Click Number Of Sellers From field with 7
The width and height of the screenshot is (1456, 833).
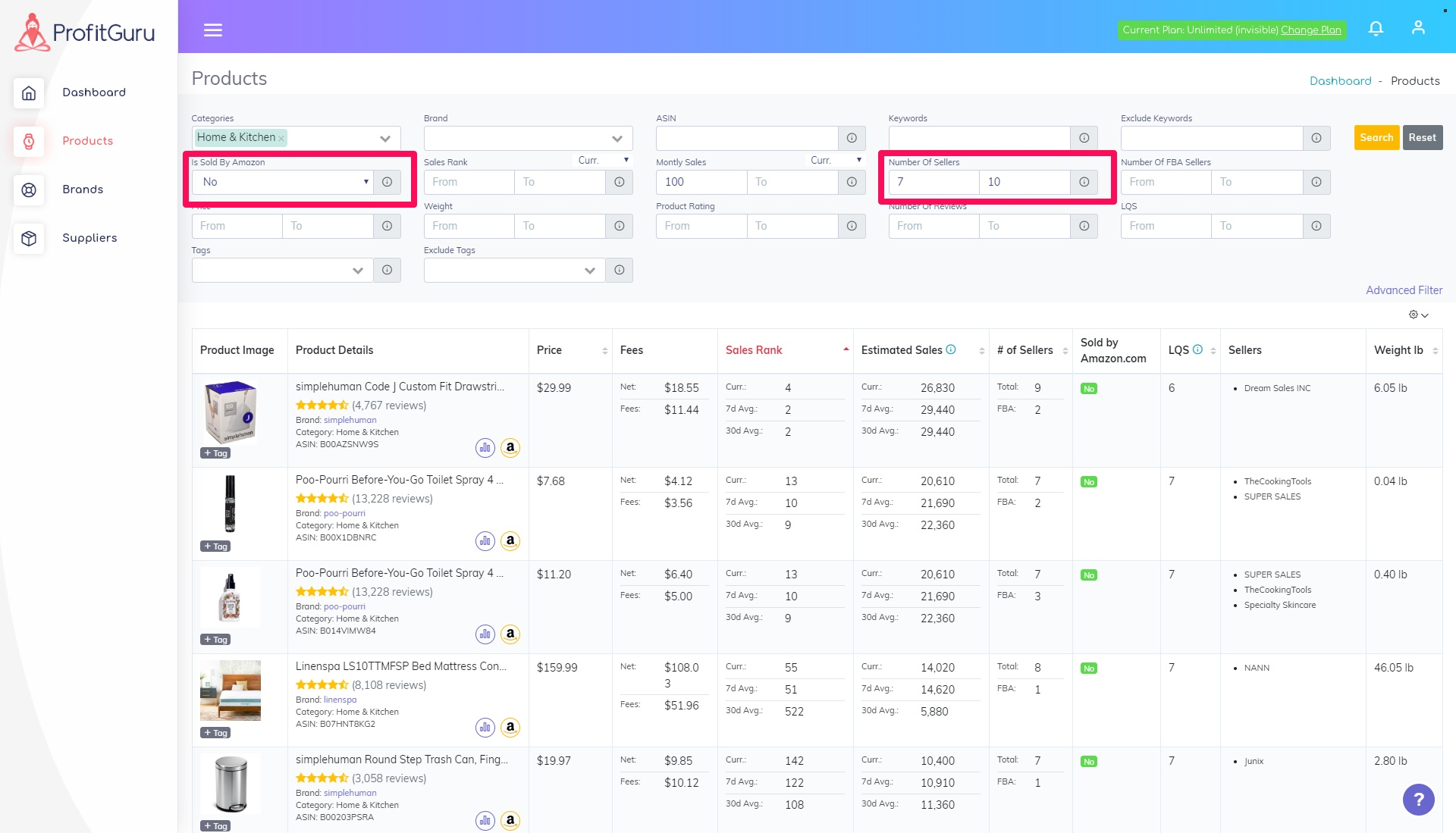click(934, 182)
